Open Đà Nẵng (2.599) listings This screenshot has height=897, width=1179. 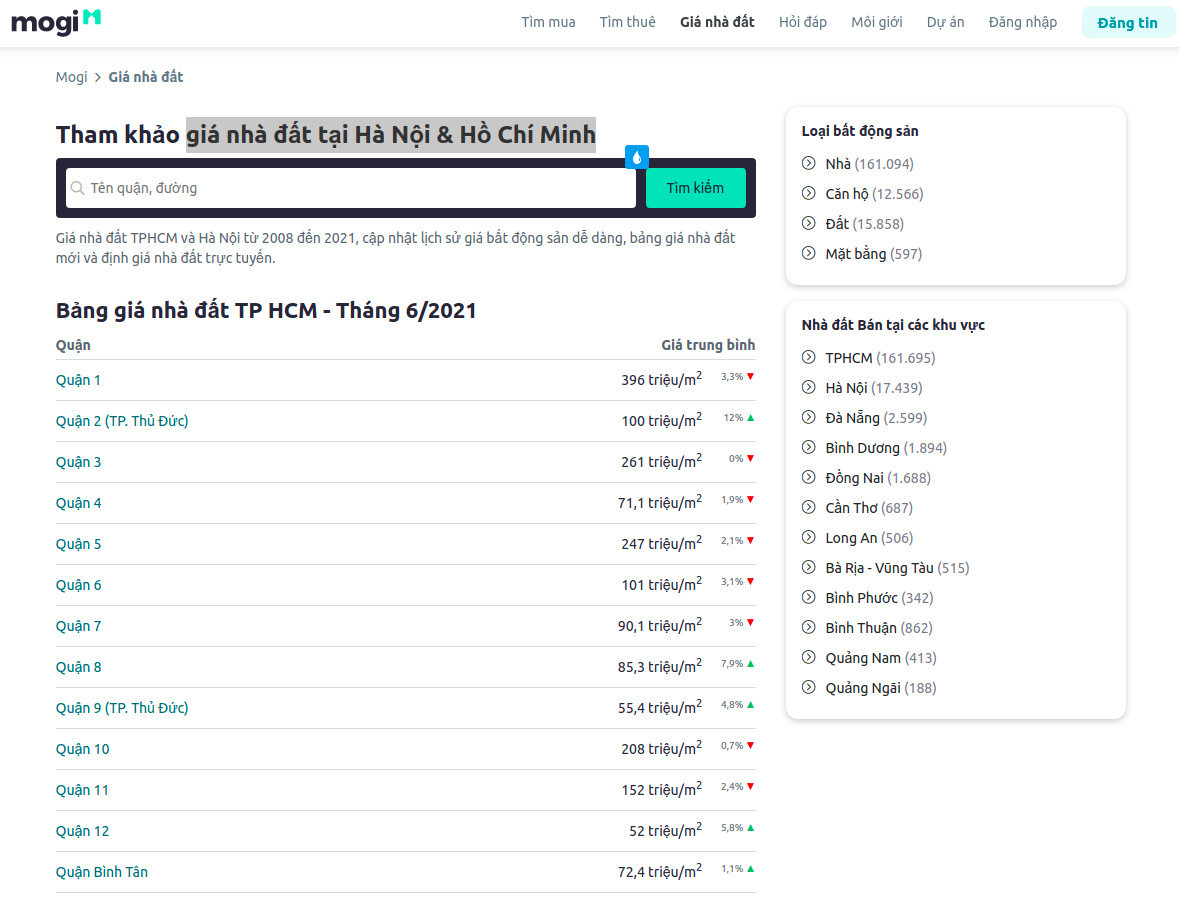point(877,418)
